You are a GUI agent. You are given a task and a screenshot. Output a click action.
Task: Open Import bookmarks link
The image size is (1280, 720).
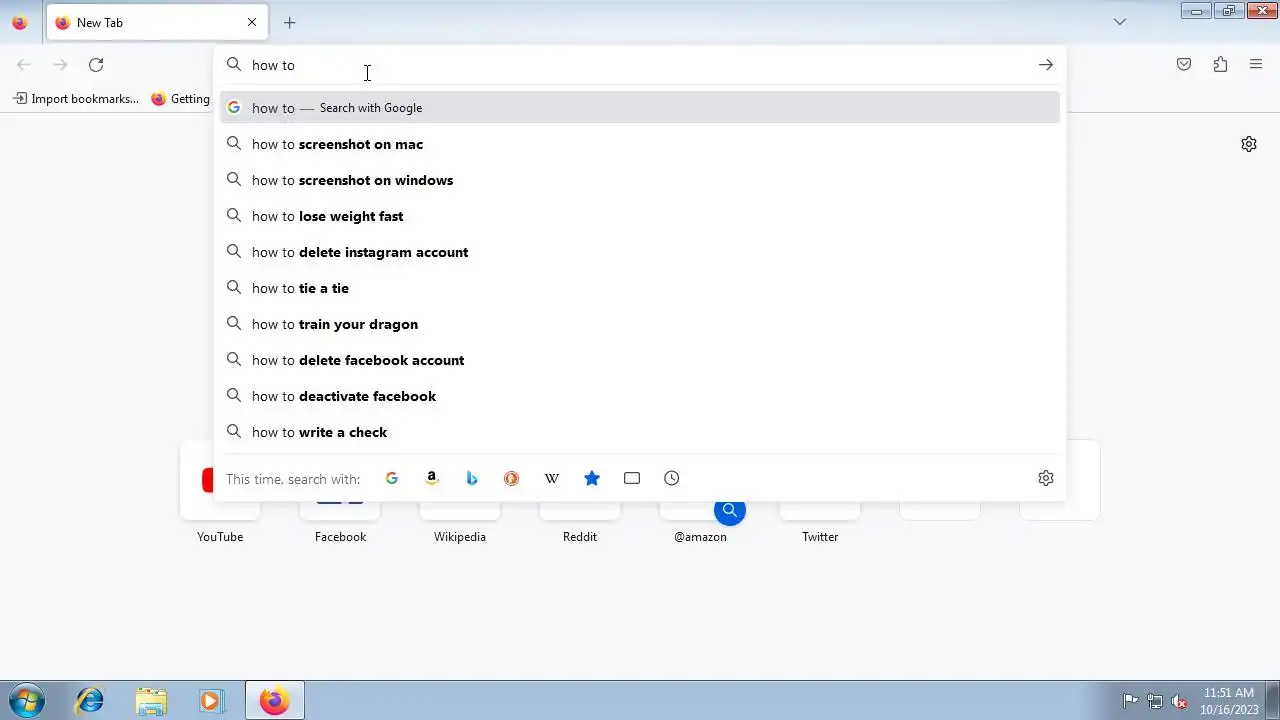click(x=76, y=99)
